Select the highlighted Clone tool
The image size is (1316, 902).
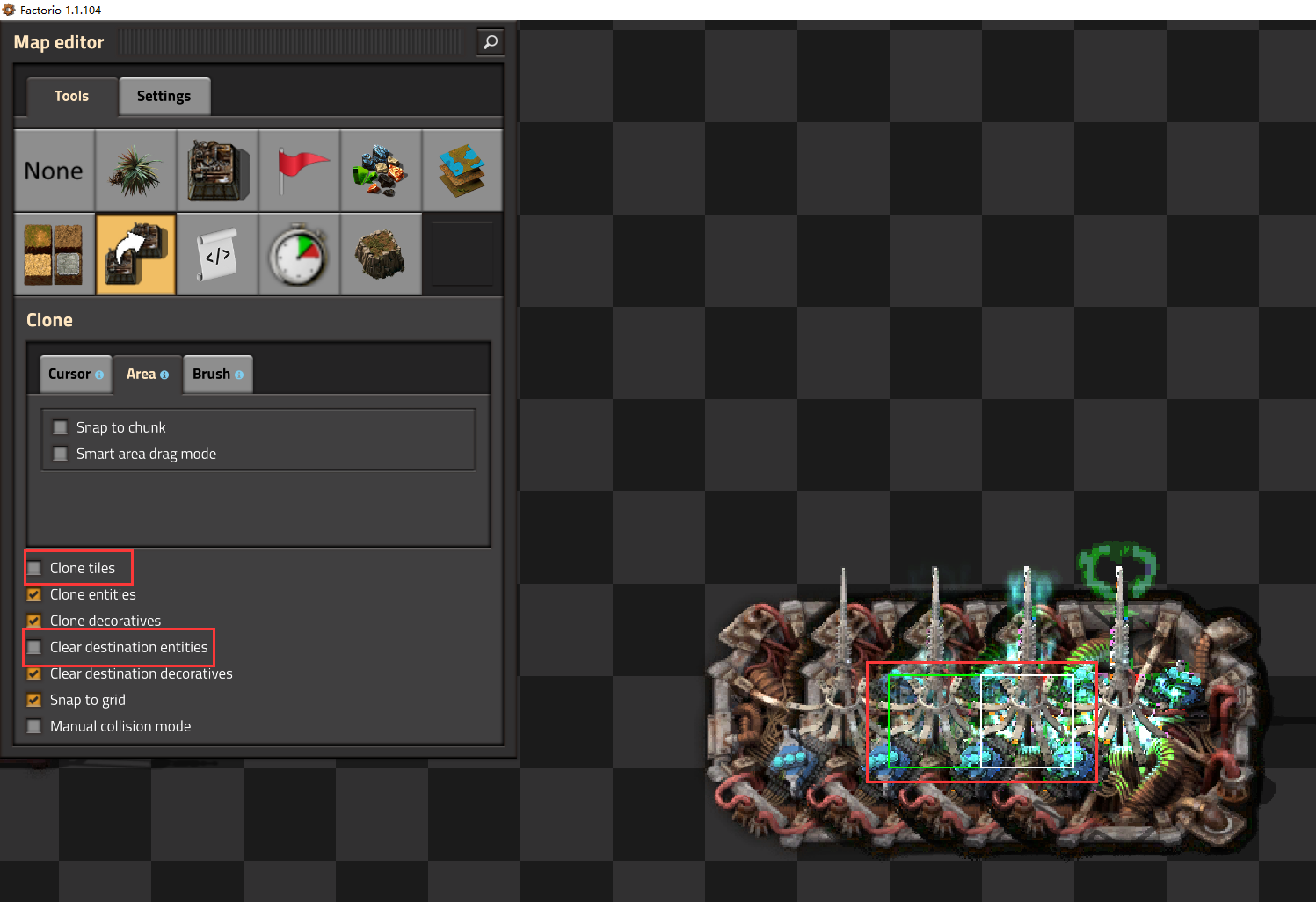(x=135, y=254)
